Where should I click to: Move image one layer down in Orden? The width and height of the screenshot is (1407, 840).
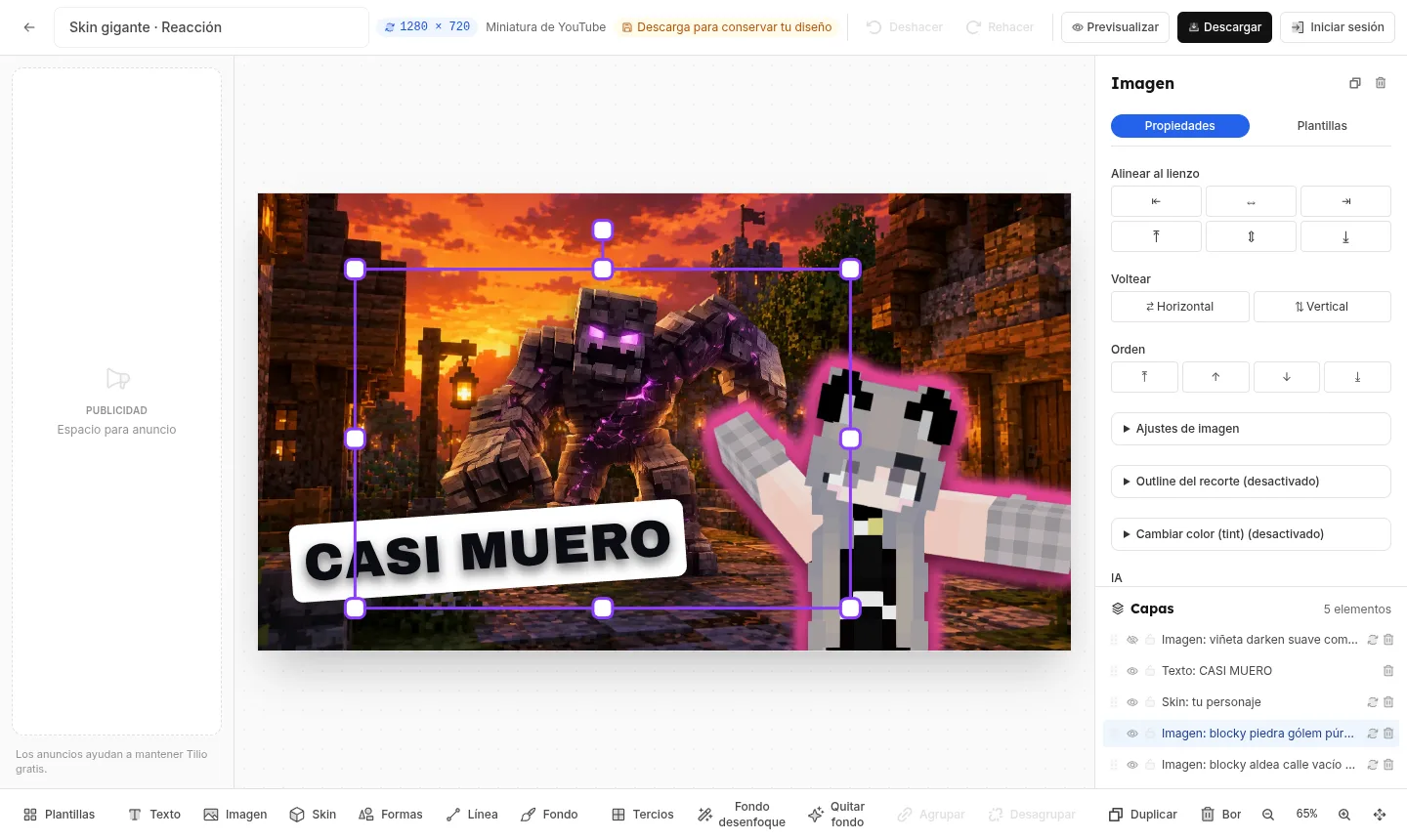(1287, 377)
